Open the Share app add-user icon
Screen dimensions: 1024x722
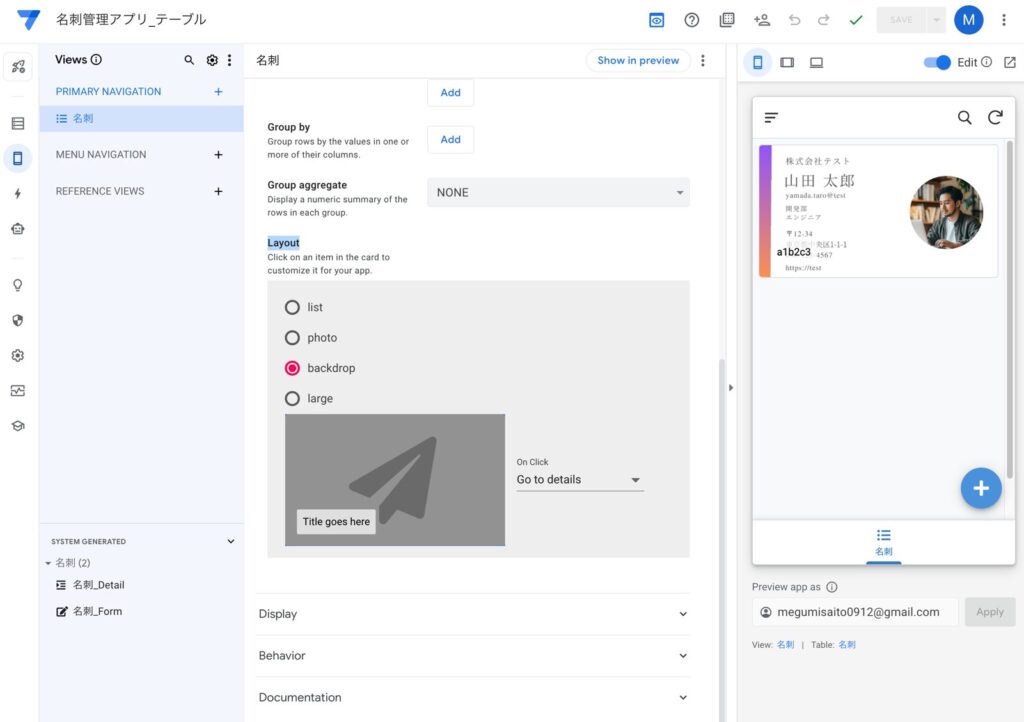[x=762, y=20]
